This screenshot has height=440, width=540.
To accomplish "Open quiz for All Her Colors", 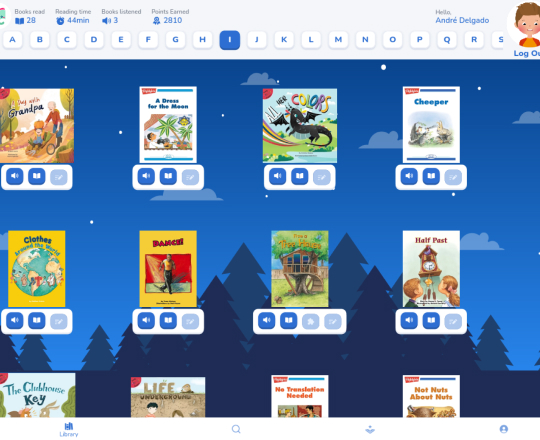I will [x=322, y=177].
